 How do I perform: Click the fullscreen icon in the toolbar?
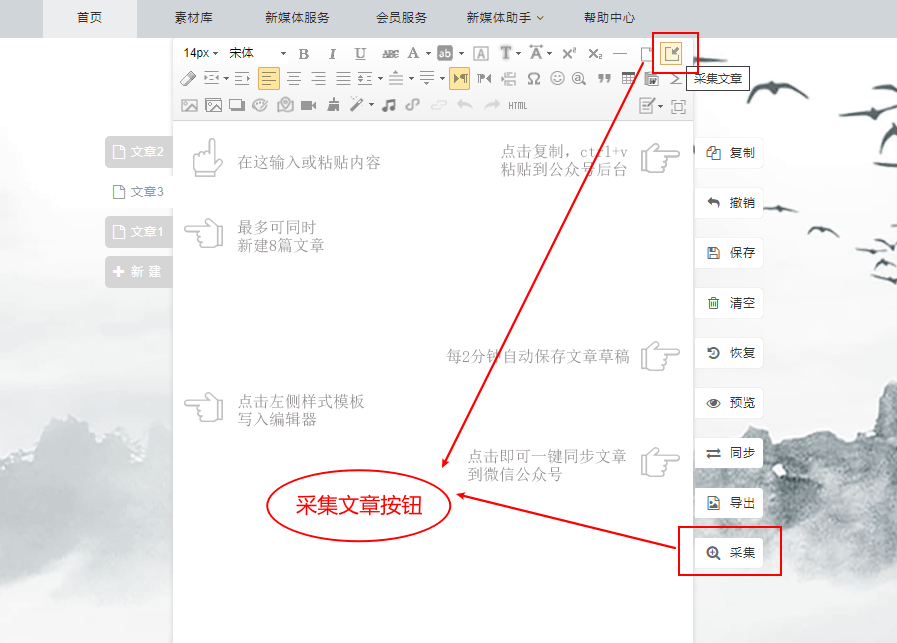pos(678,106)
